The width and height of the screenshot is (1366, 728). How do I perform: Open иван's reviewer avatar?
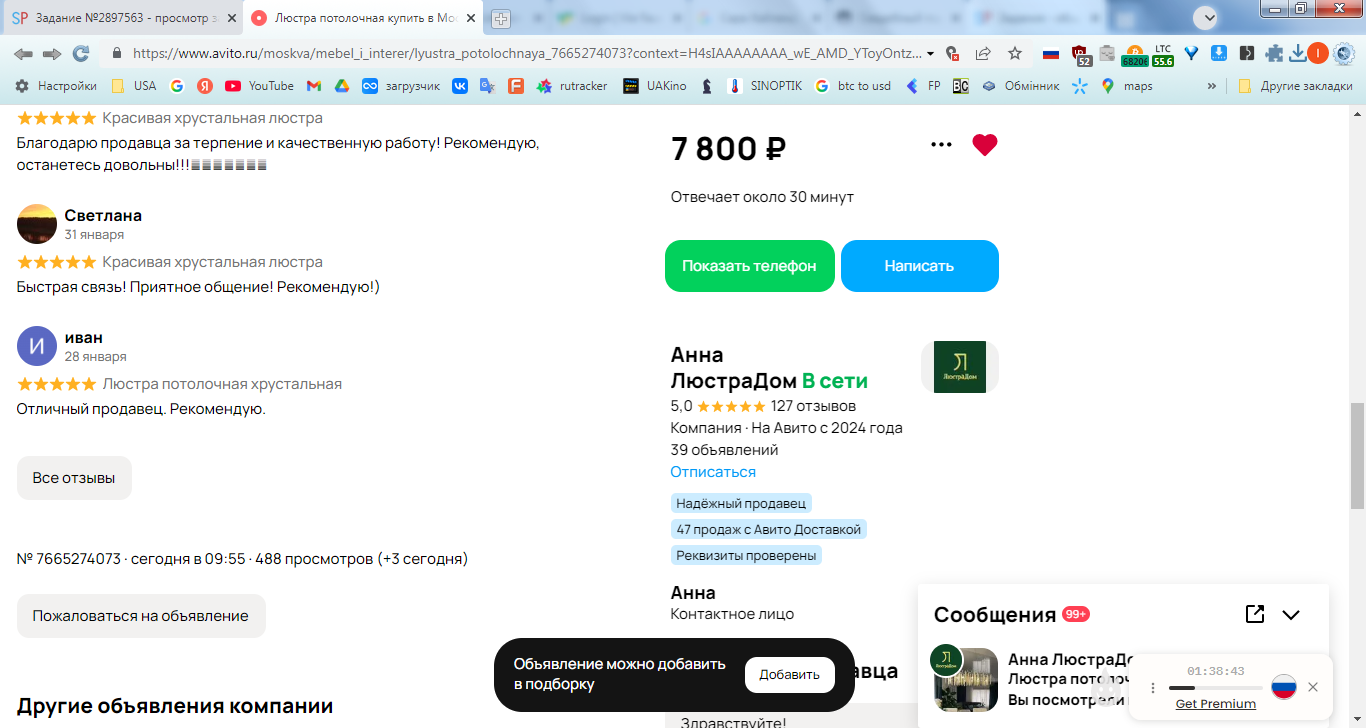(x=37, y=346)
